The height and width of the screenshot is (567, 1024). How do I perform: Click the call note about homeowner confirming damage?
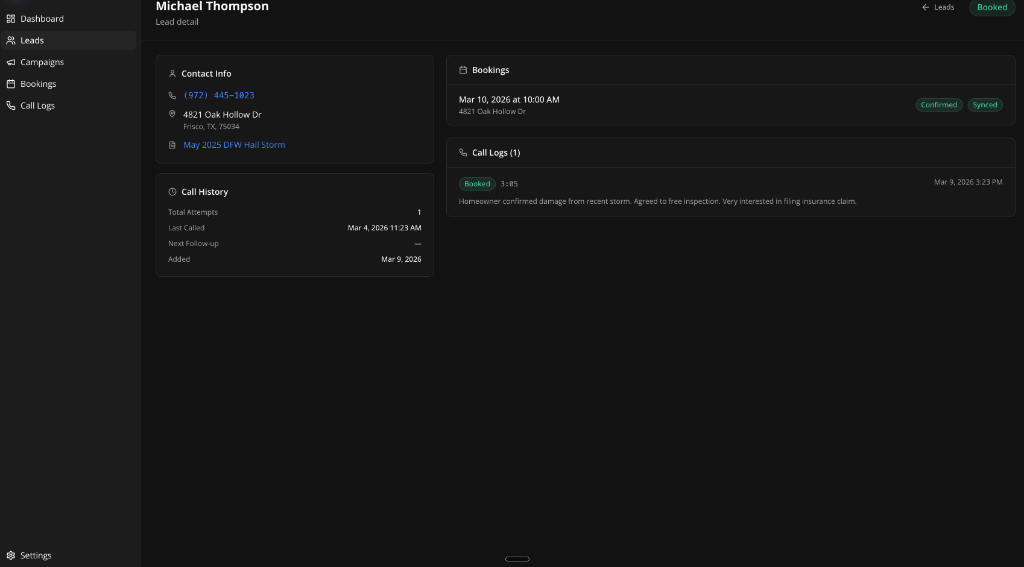pyautogui.click(x=657, y=201)
